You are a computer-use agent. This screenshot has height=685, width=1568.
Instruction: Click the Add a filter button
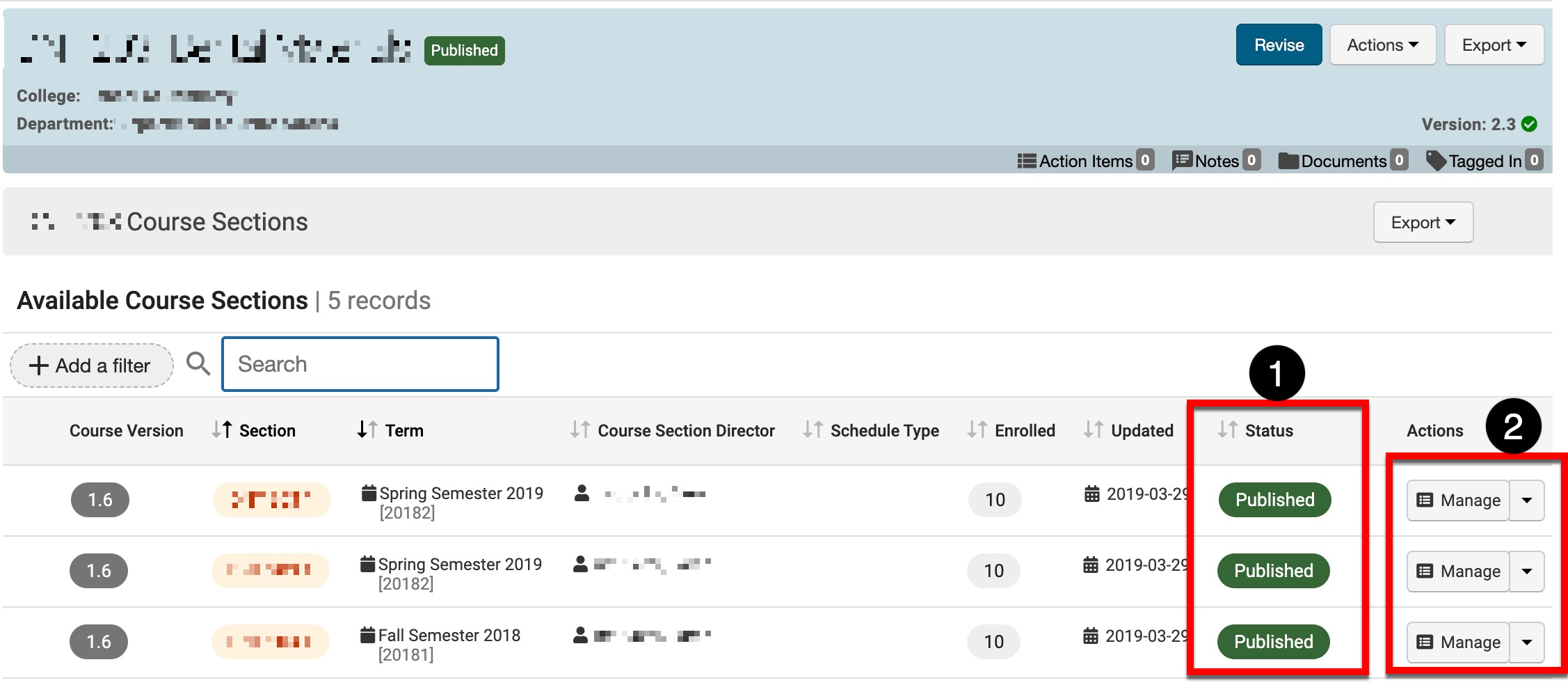point(91,365)
